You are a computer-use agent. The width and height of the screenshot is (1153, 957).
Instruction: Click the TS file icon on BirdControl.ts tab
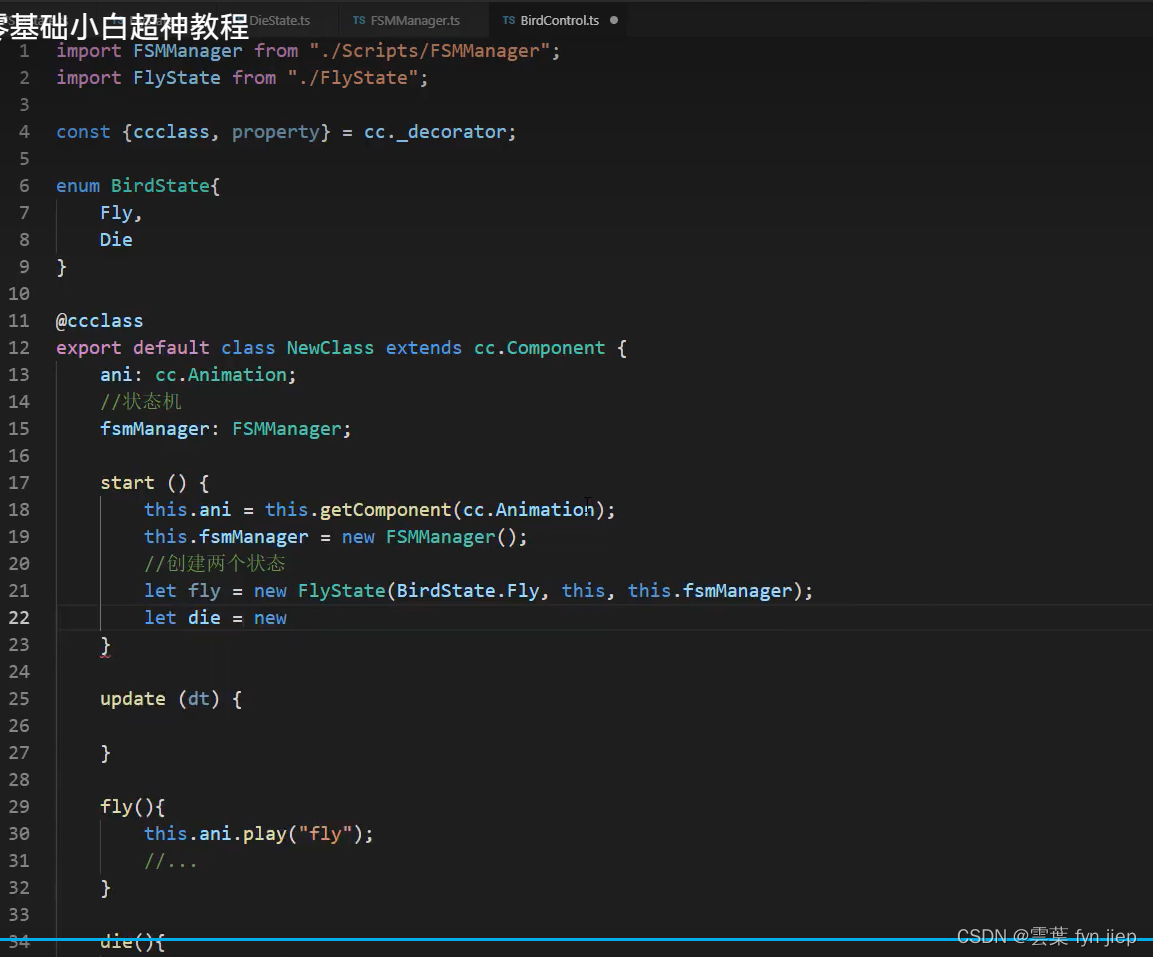pos(509,21)
